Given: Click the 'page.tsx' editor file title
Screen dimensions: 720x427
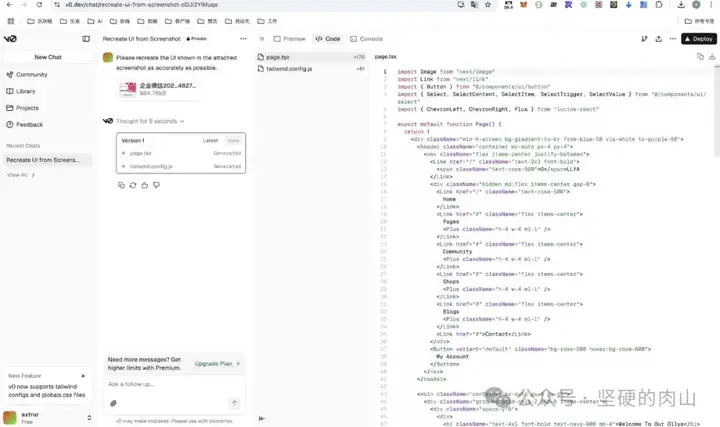Looking at the screenshot, I should pos(386,56).
